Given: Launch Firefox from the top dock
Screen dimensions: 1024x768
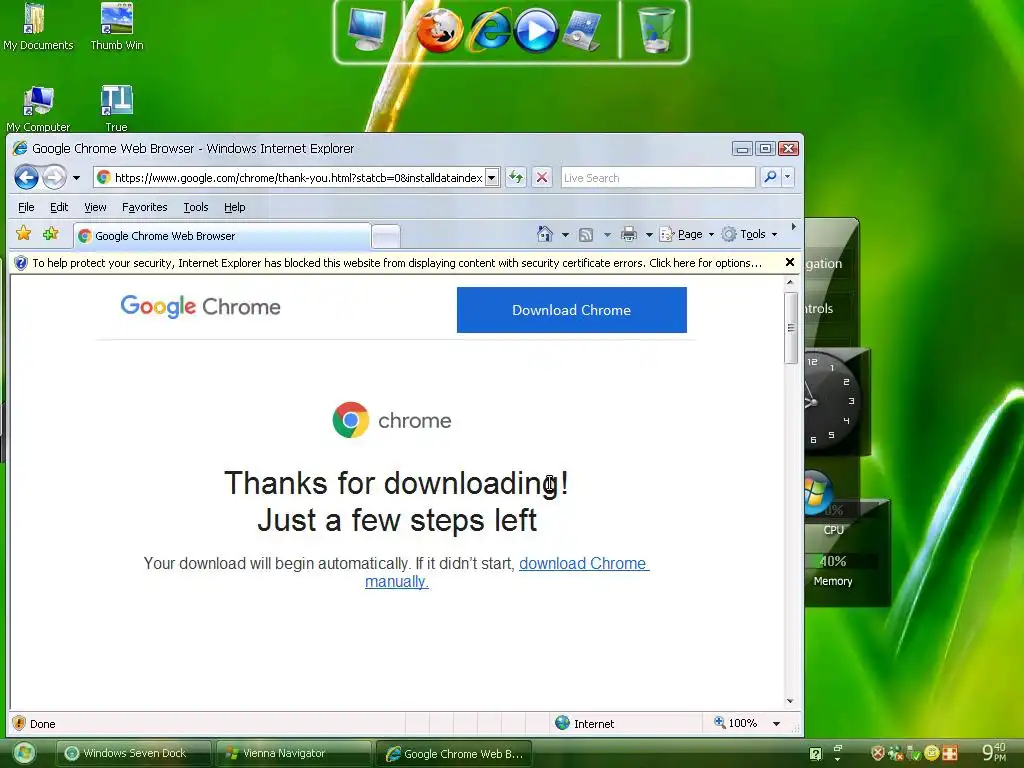Looking at the screenshot, I should [x=440, y=31].
